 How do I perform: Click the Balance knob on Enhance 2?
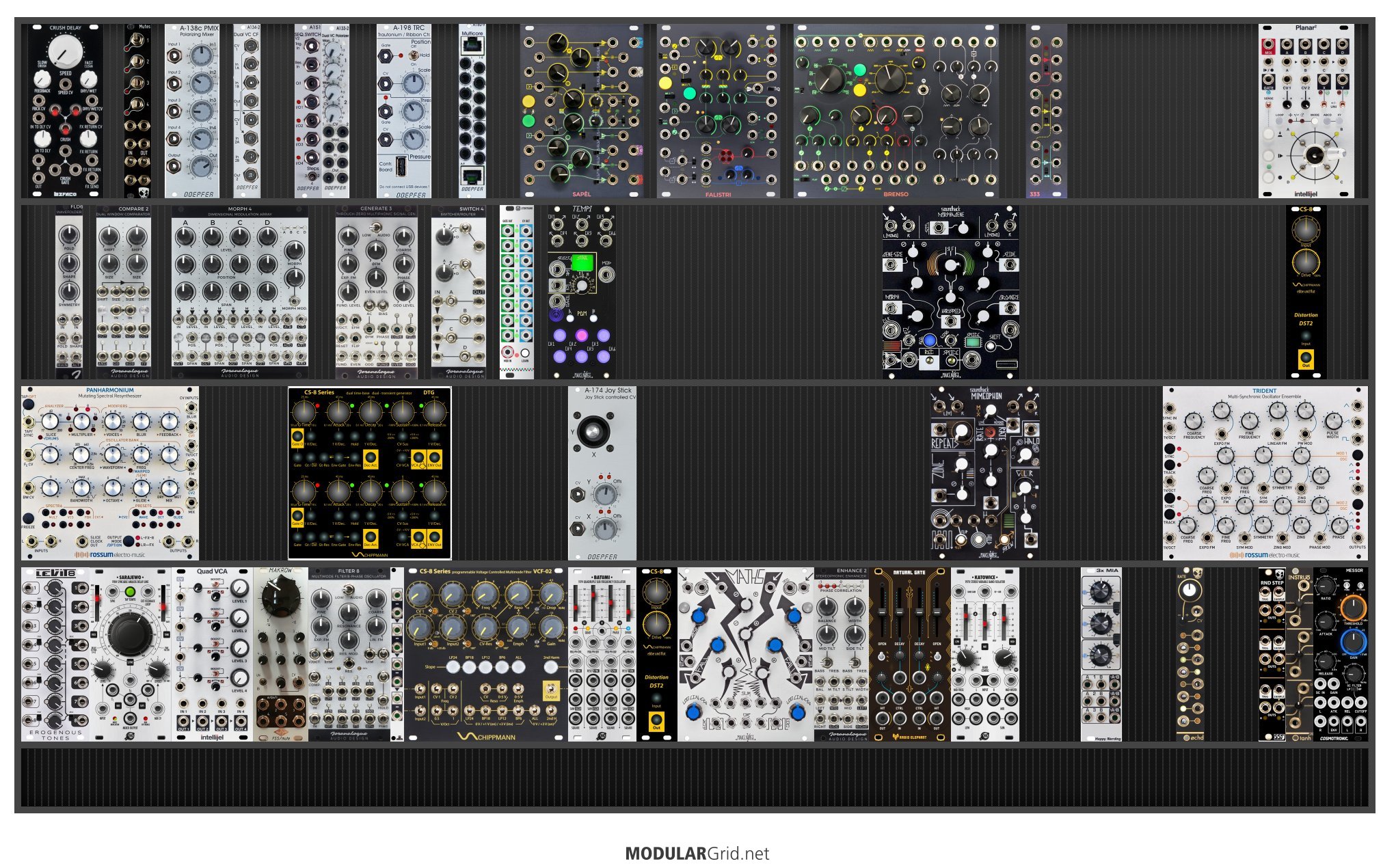point(827,606)
